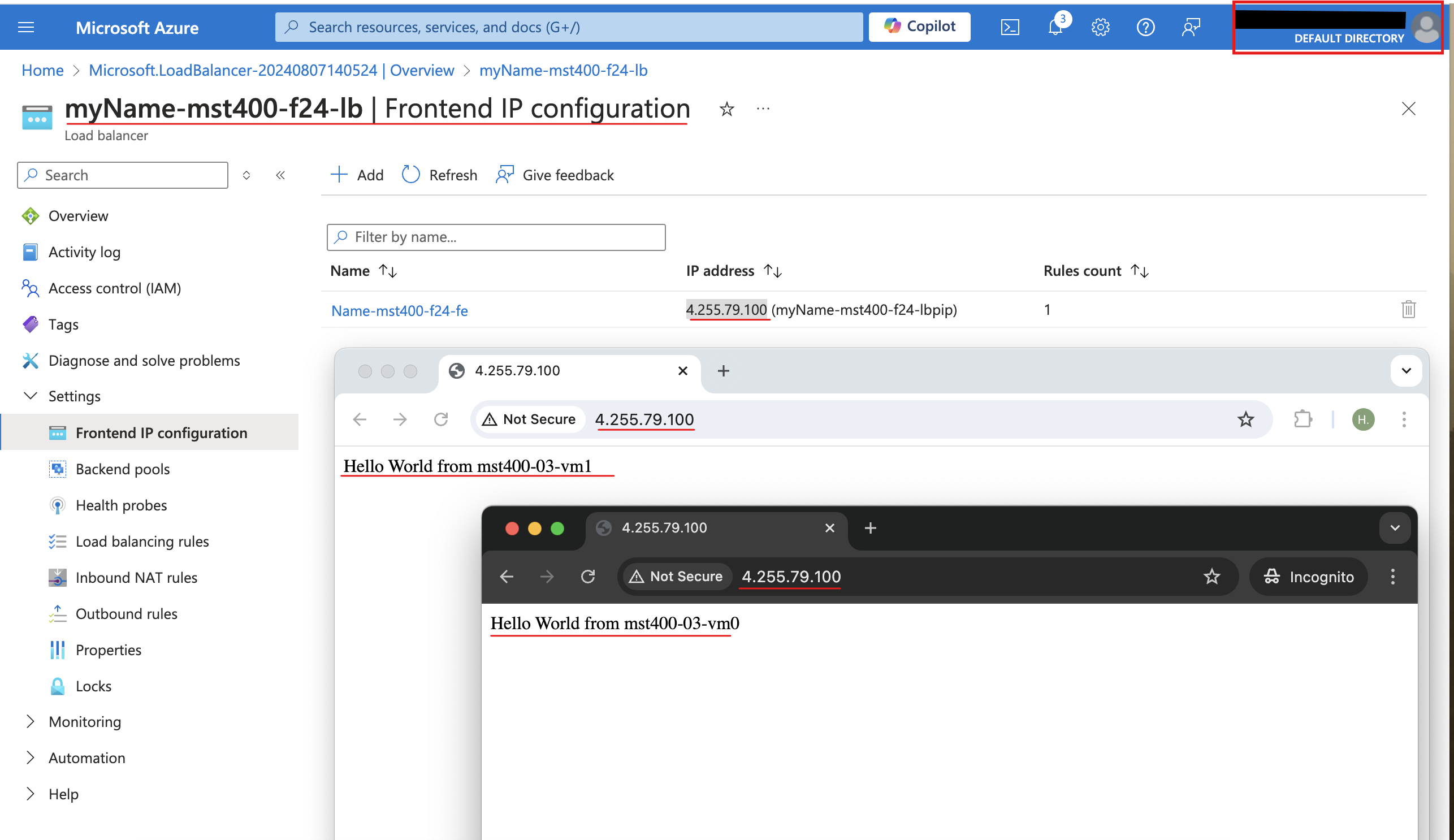Go to the Home breadcrumb
1454x840 pixels.
[x=43, y=71]
